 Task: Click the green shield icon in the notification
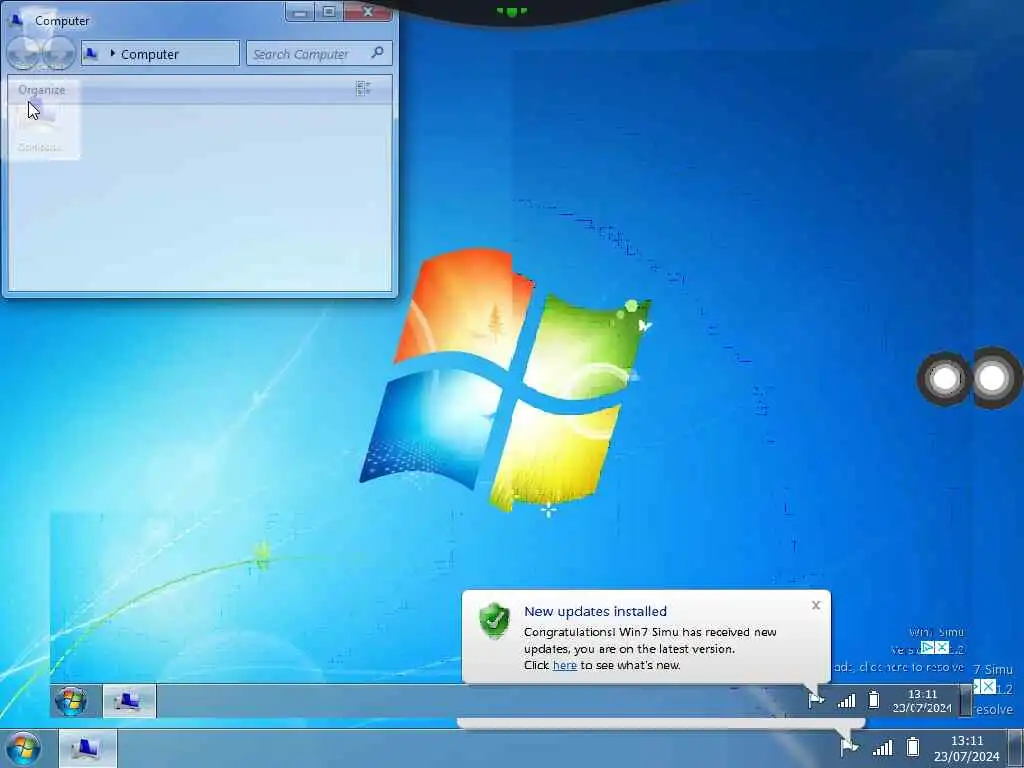(x=494, y=620)
